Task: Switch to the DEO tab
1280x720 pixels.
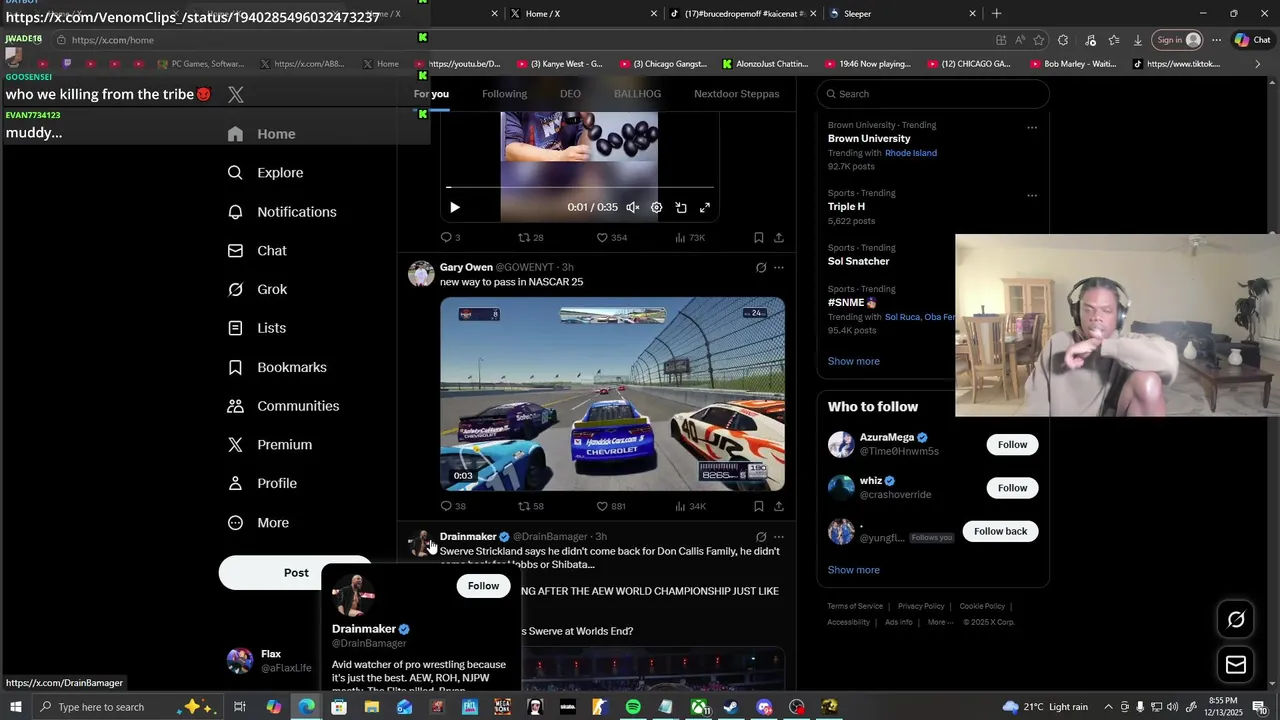Action: [x=570, y=94]
